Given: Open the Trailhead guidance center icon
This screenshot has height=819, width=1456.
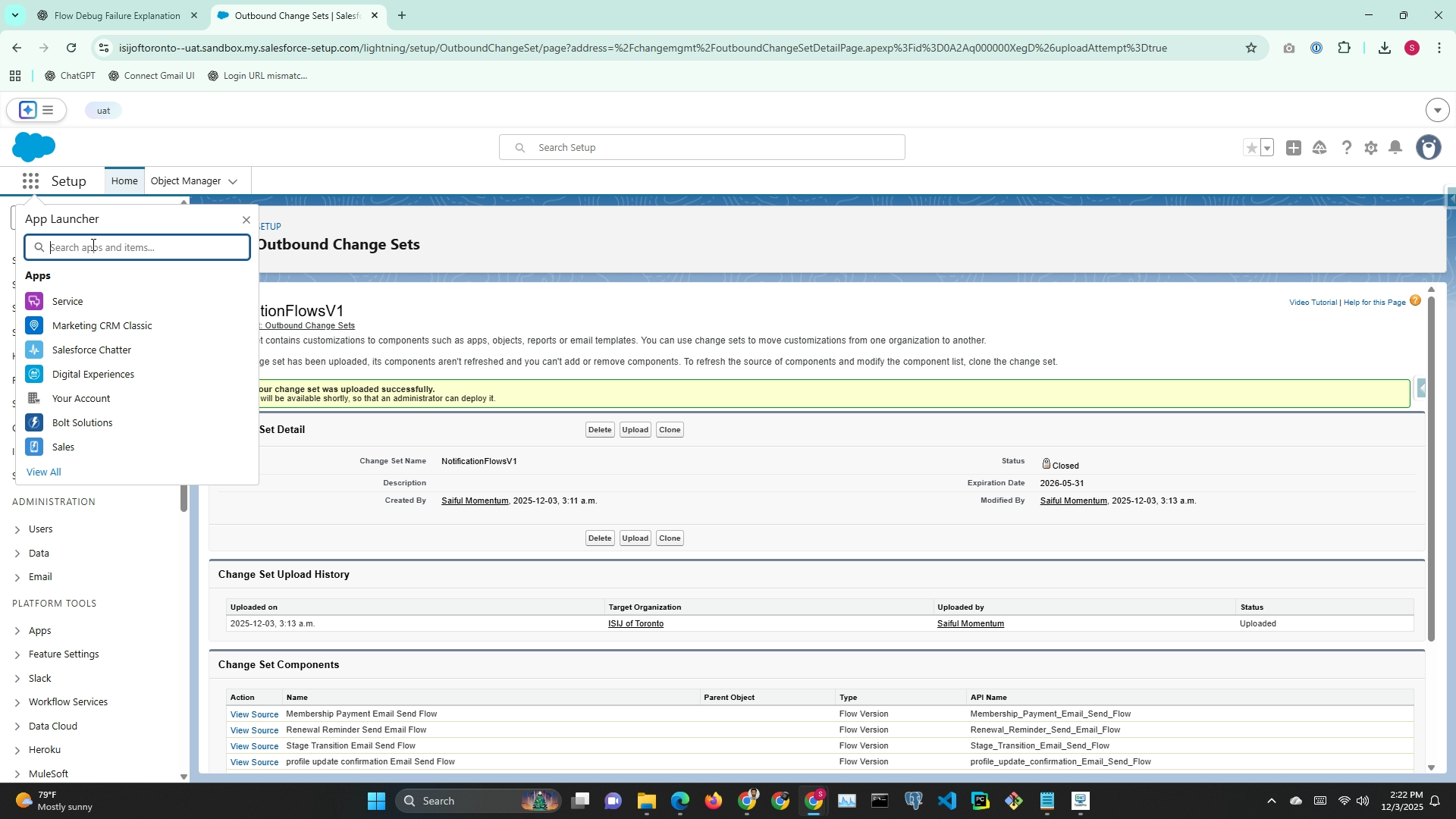Looking at the screenshot, I should [1319, 148].
